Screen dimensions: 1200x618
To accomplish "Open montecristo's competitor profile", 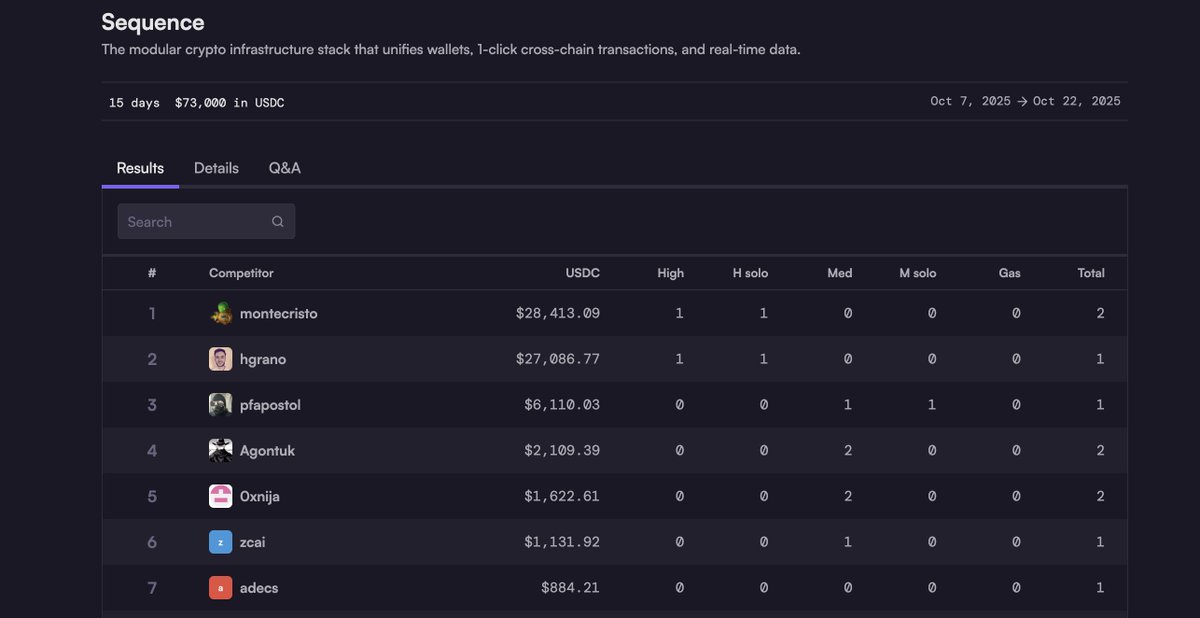I will [278, 314].
